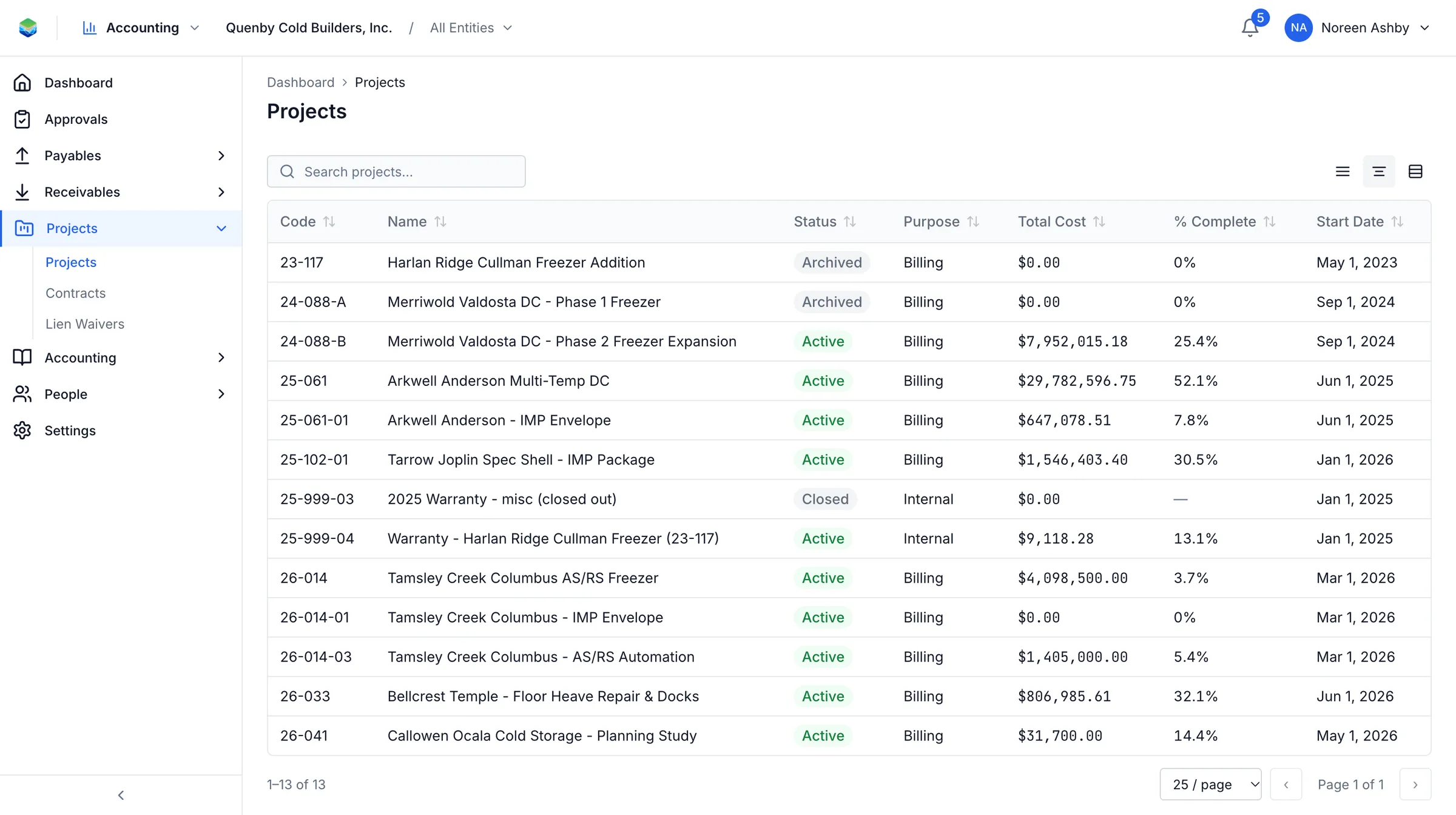Open the Lien Waivers submenu item
The height and width of the screenshot is (815, 1456).
pos(85,324)
